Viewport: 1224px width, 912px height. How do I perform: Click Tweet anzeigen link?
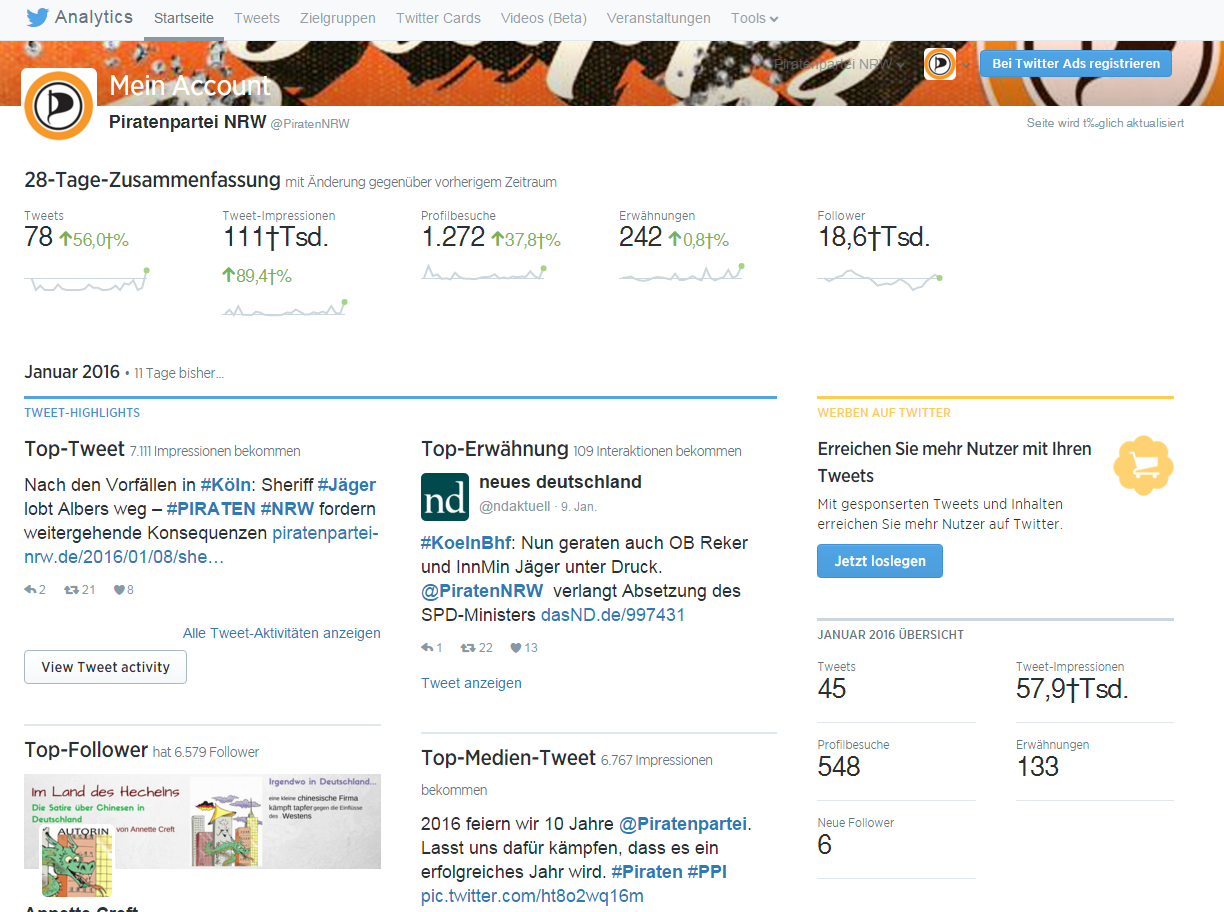tap(471, 683)
